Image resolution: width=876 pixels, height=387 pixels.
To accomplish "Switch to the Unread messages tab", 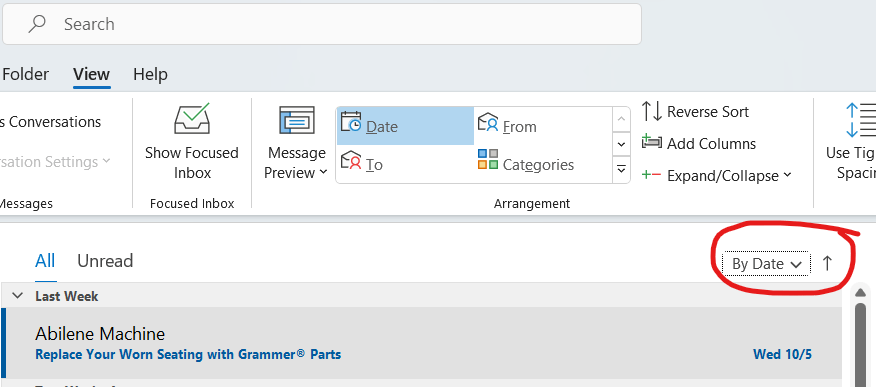I will 105,261.
